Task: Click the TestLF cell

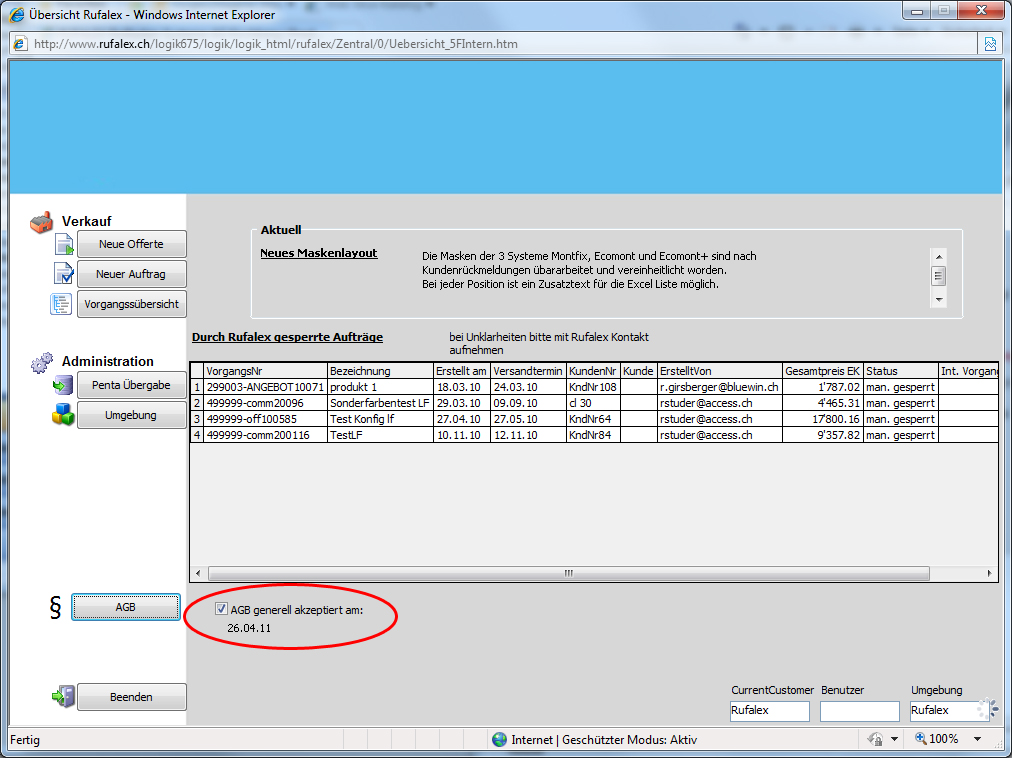Action: [380, 435]
